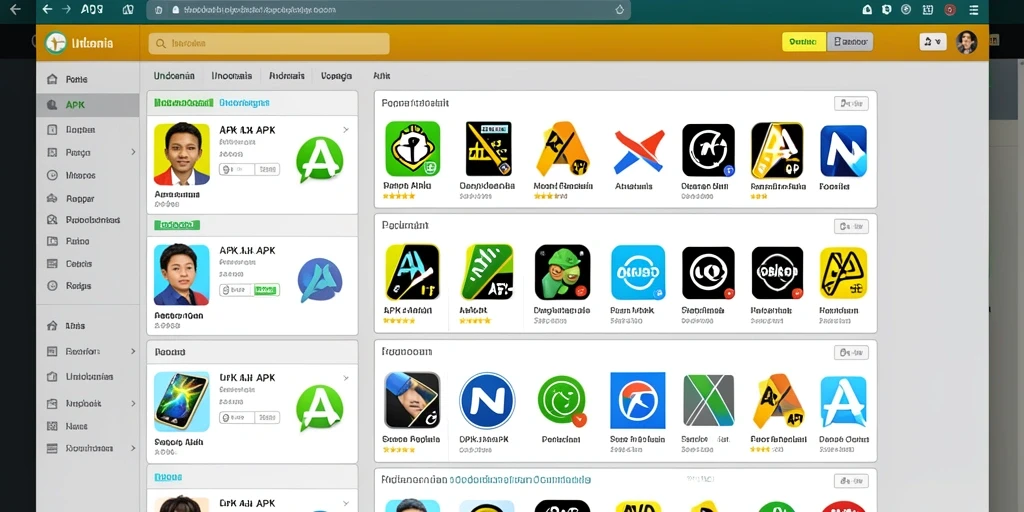Open the green circle smiley app icon
The height and width of the screenshot is (512, 1024).
pos(562,400)
